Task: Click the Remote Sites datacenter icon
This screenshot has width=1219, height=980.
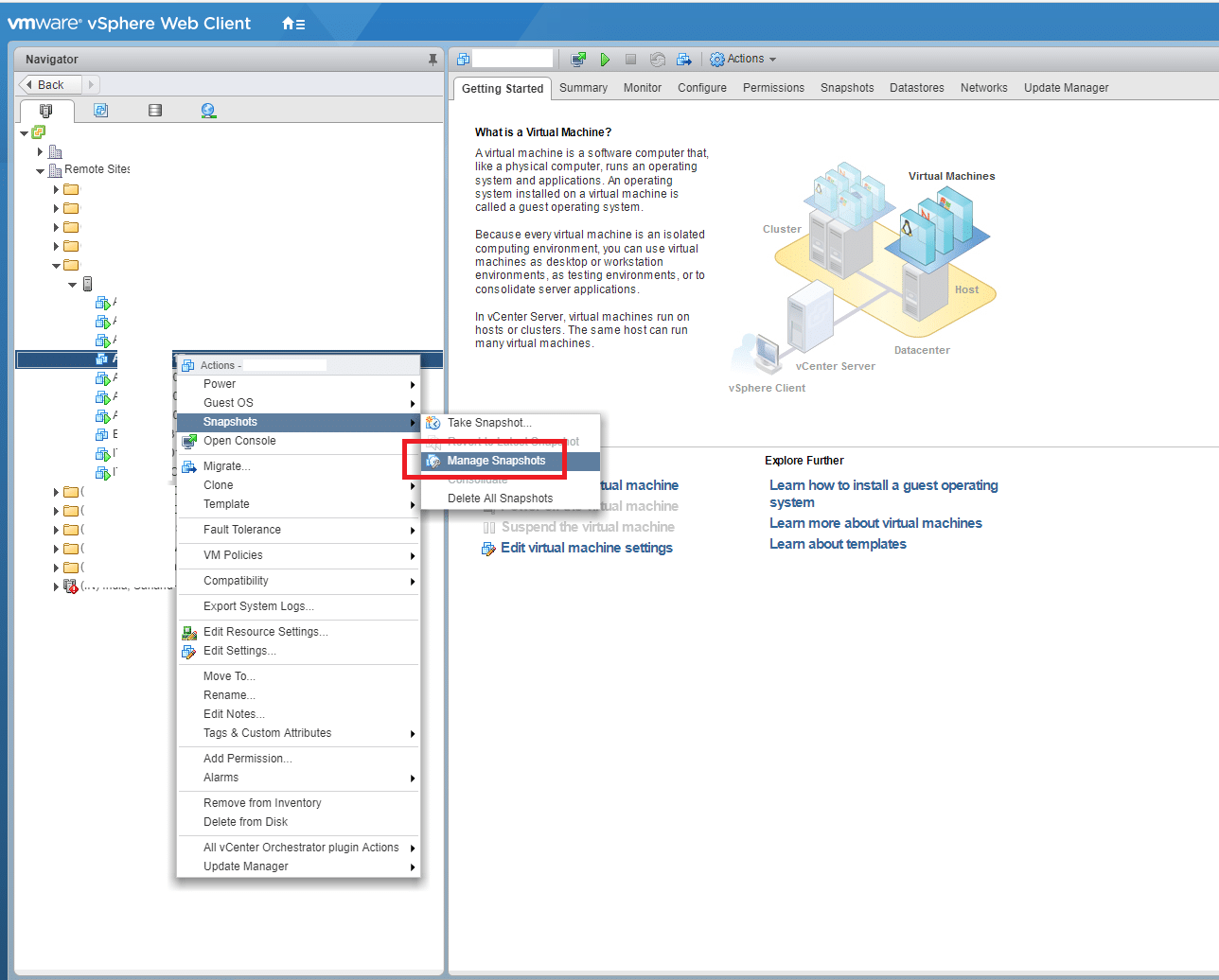Action: click(55, 170)
